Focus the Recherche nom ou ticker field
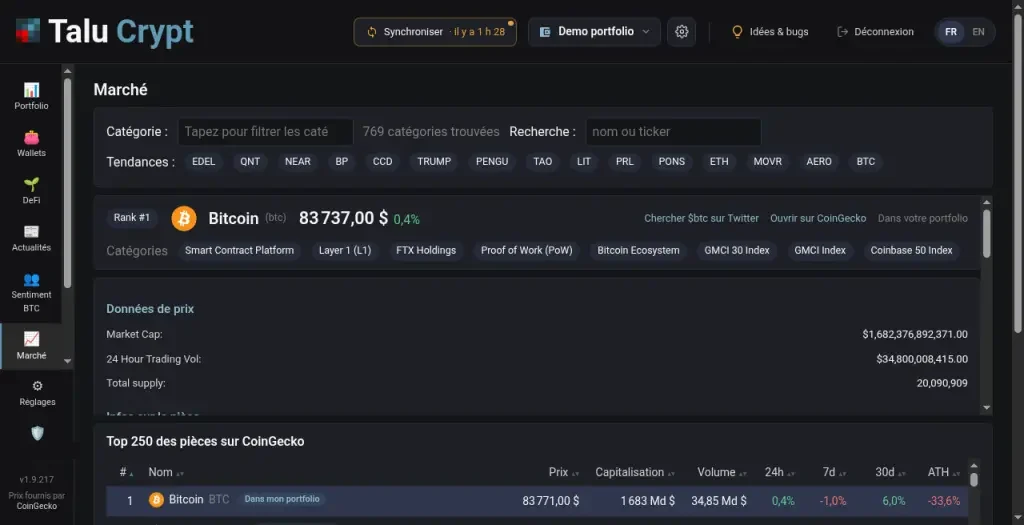Screen dimensions: 1024x525 coord(673,131)
